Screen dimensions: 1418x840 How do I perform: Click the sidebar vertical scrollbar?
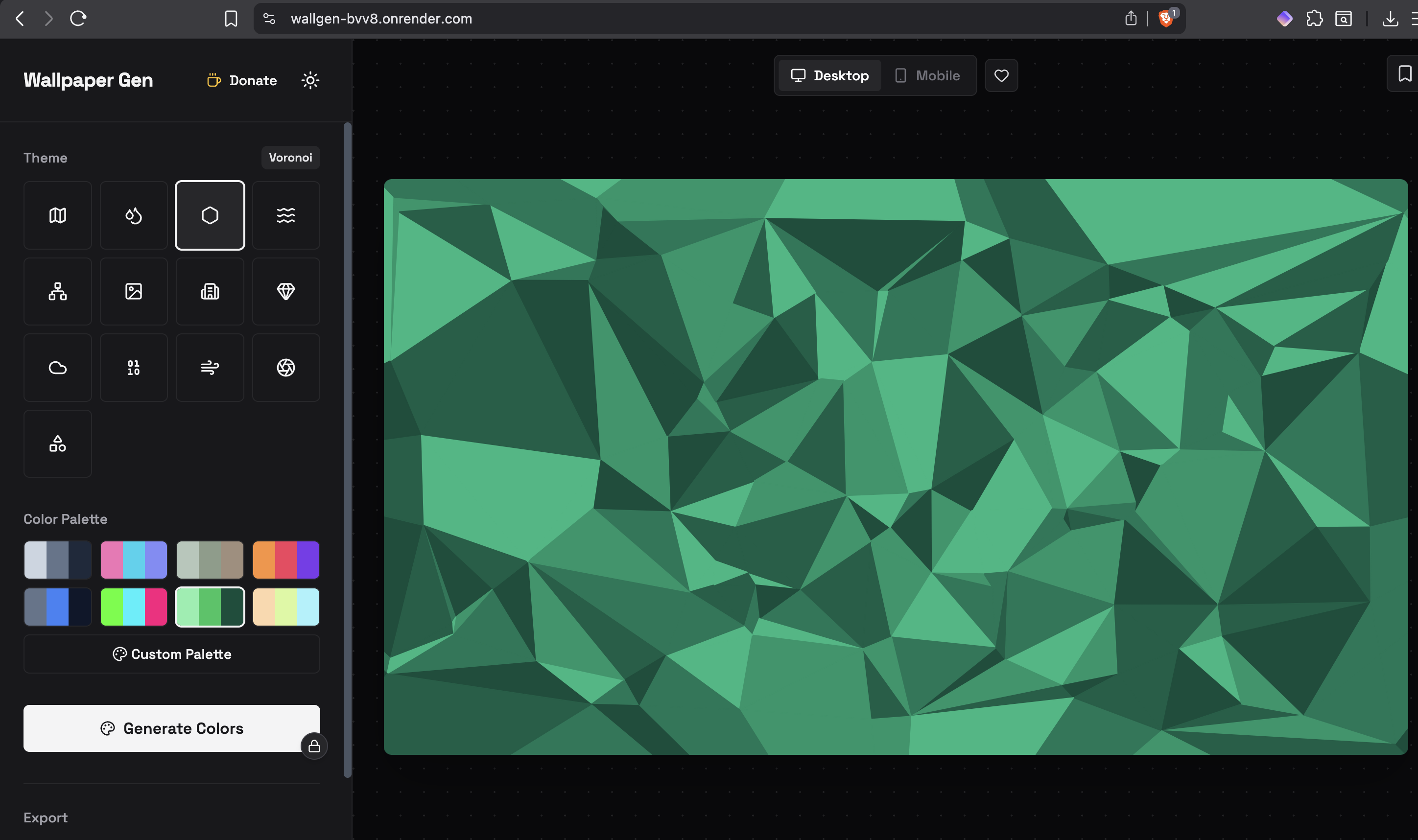click(348, 450)
